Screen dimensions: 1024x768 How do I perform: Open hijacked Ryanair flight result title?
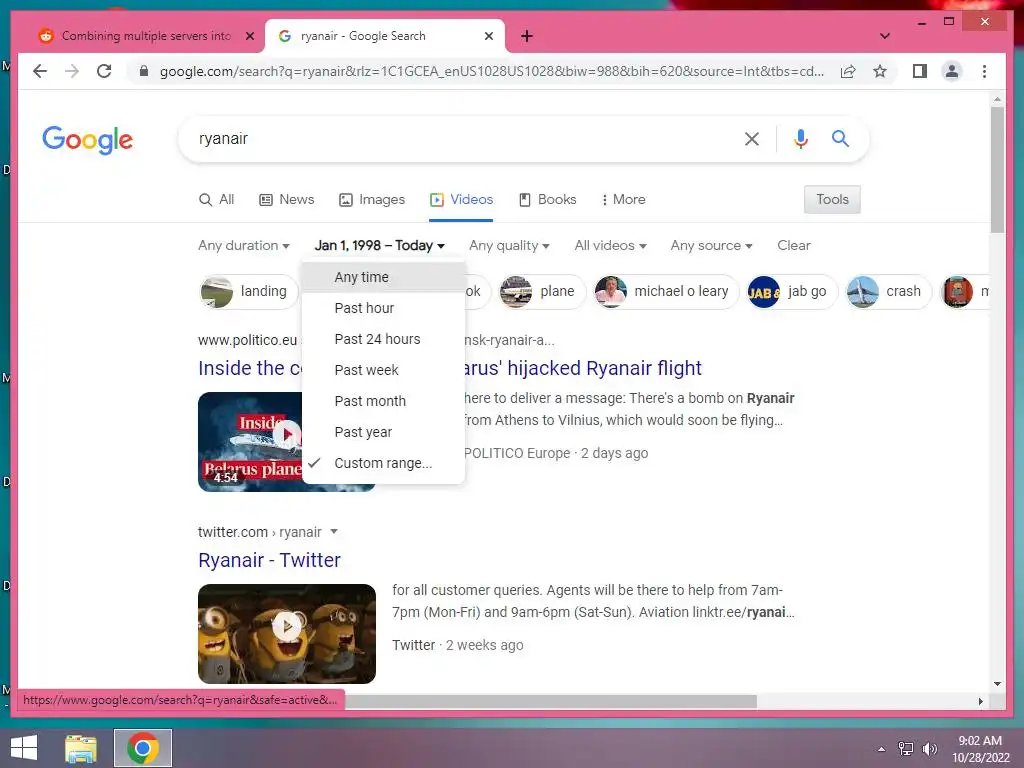point(583,368)
